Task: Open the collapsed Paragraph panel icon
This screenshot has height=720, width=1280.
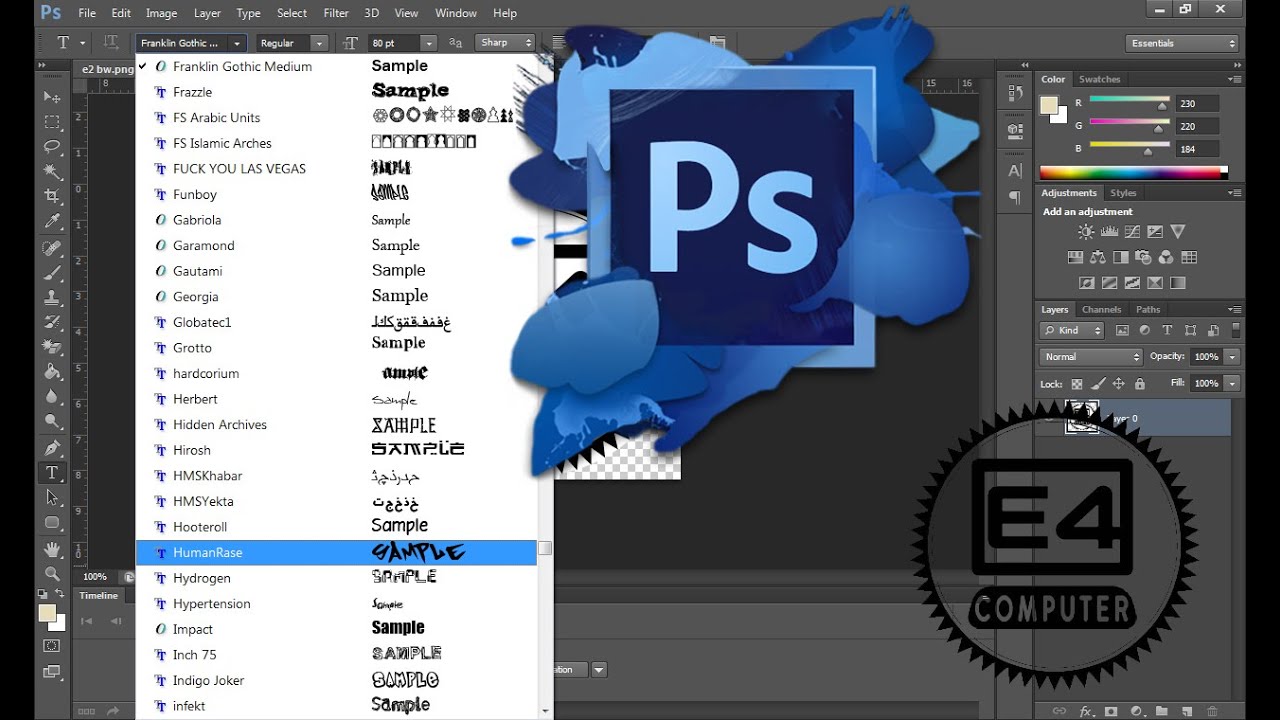Action: click(x=1015, y=197)
